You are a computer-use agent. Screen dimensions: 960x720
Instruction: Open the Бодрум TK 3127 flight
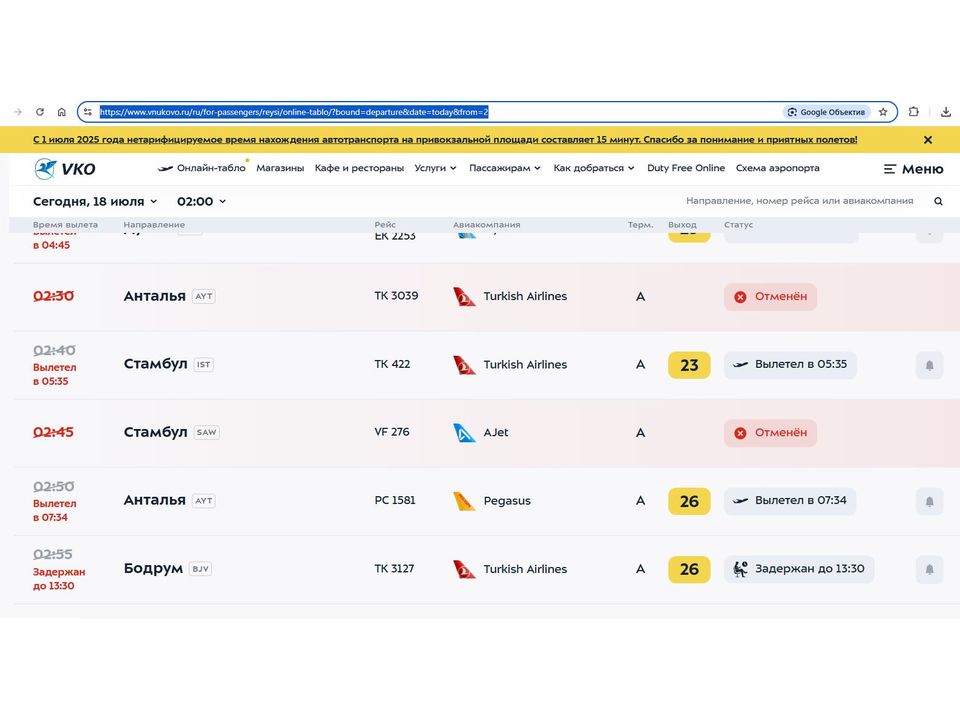point(153,569)
